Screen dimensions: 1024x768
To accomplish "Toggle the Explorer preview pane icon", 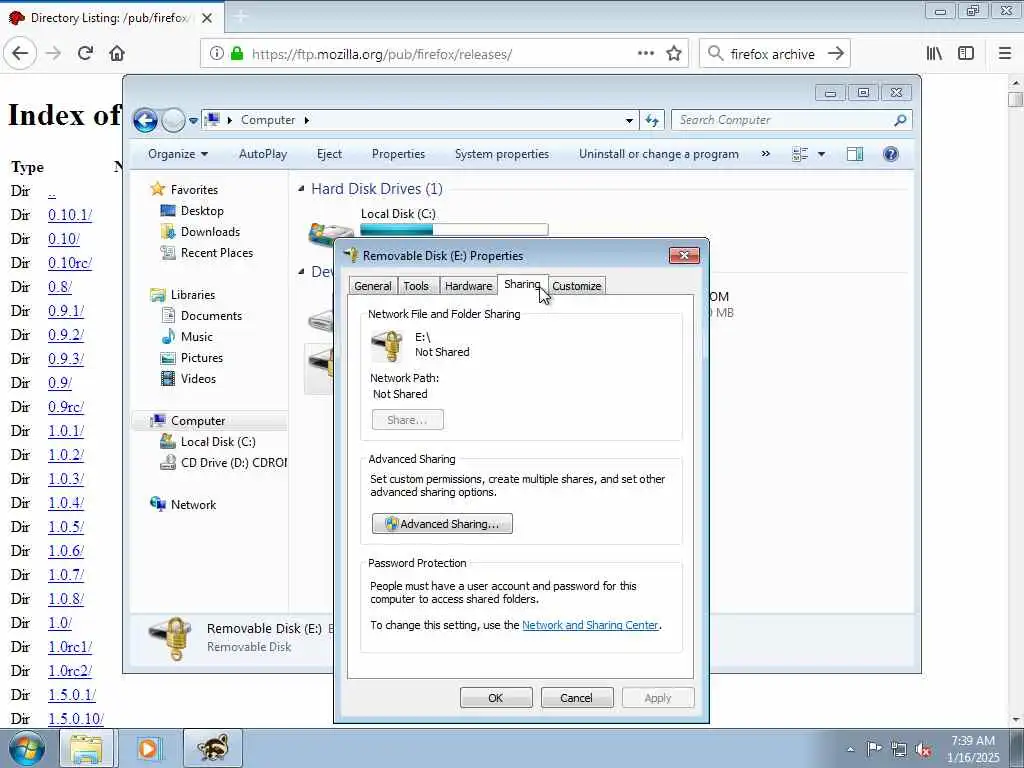I will (x=855, y=154).
